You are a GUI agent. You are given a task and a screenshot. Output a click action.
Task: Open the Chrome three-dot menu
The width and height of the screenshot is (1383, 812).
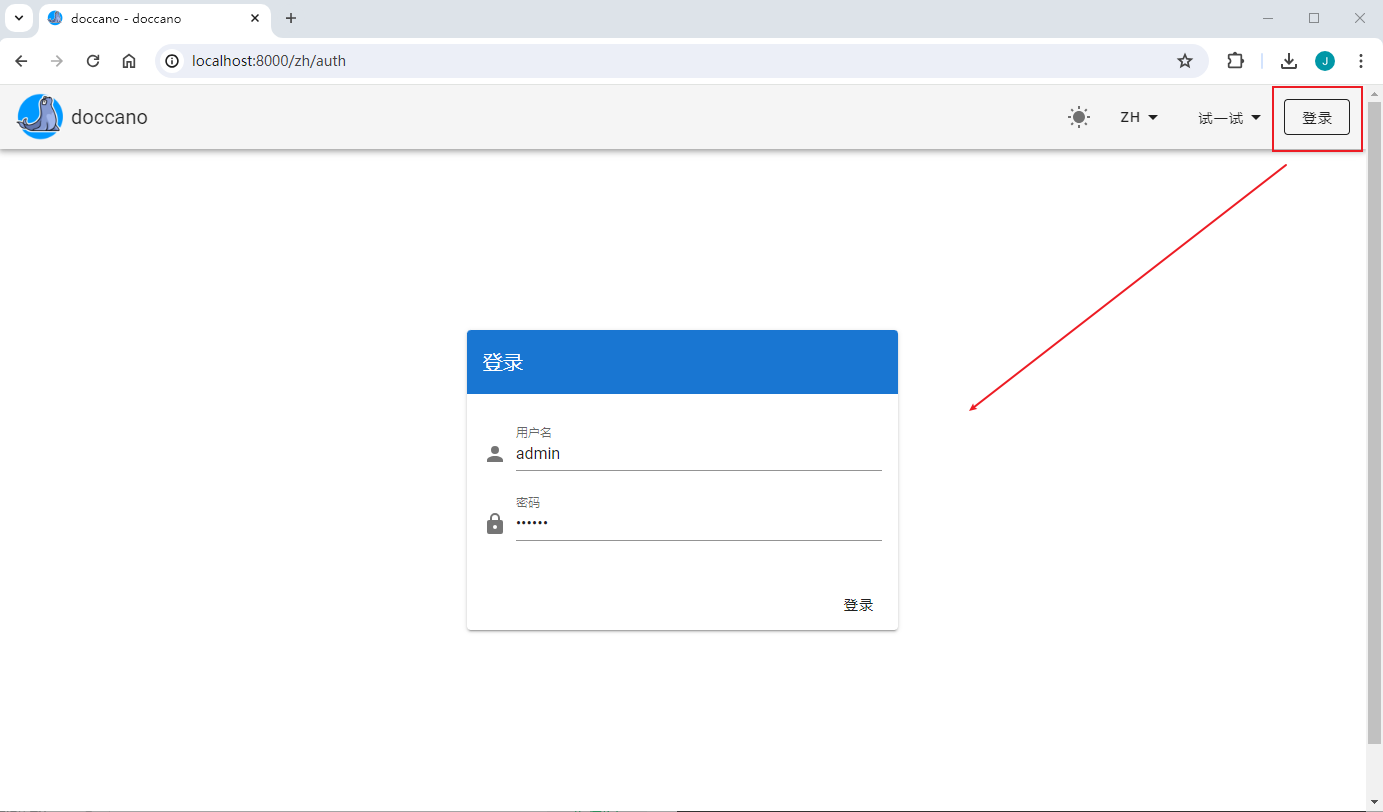point(1361,61)
